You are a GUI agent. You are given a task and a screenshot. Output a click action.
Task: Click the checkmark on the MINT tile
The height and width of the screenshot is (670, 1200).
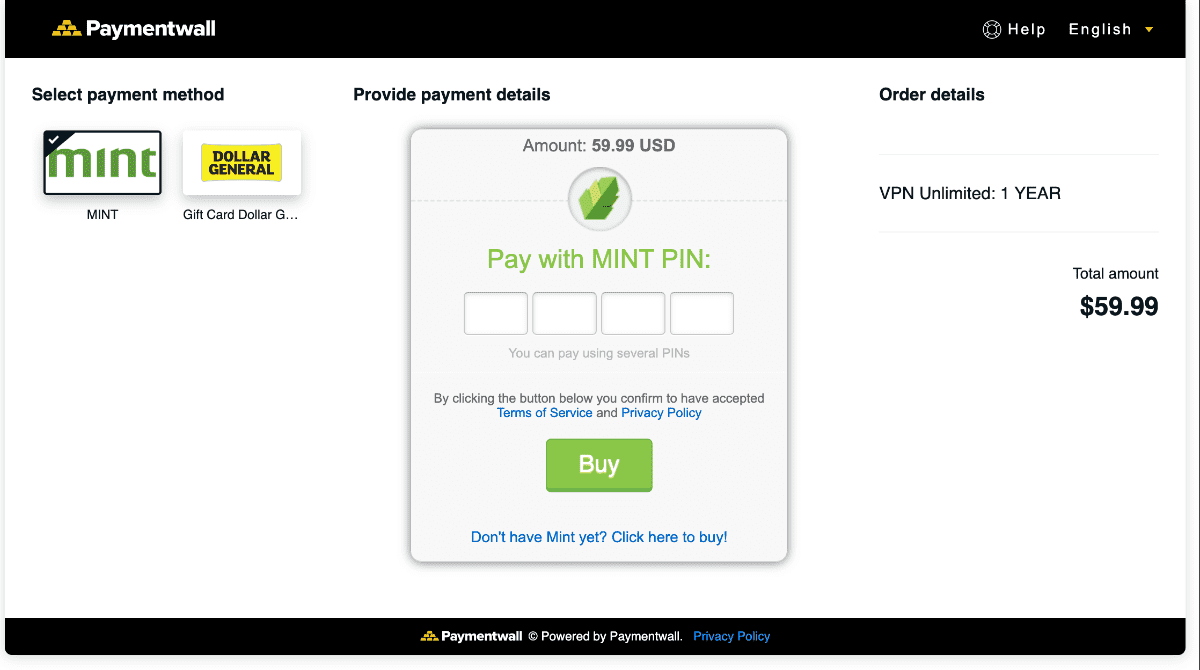click(53, 140)
